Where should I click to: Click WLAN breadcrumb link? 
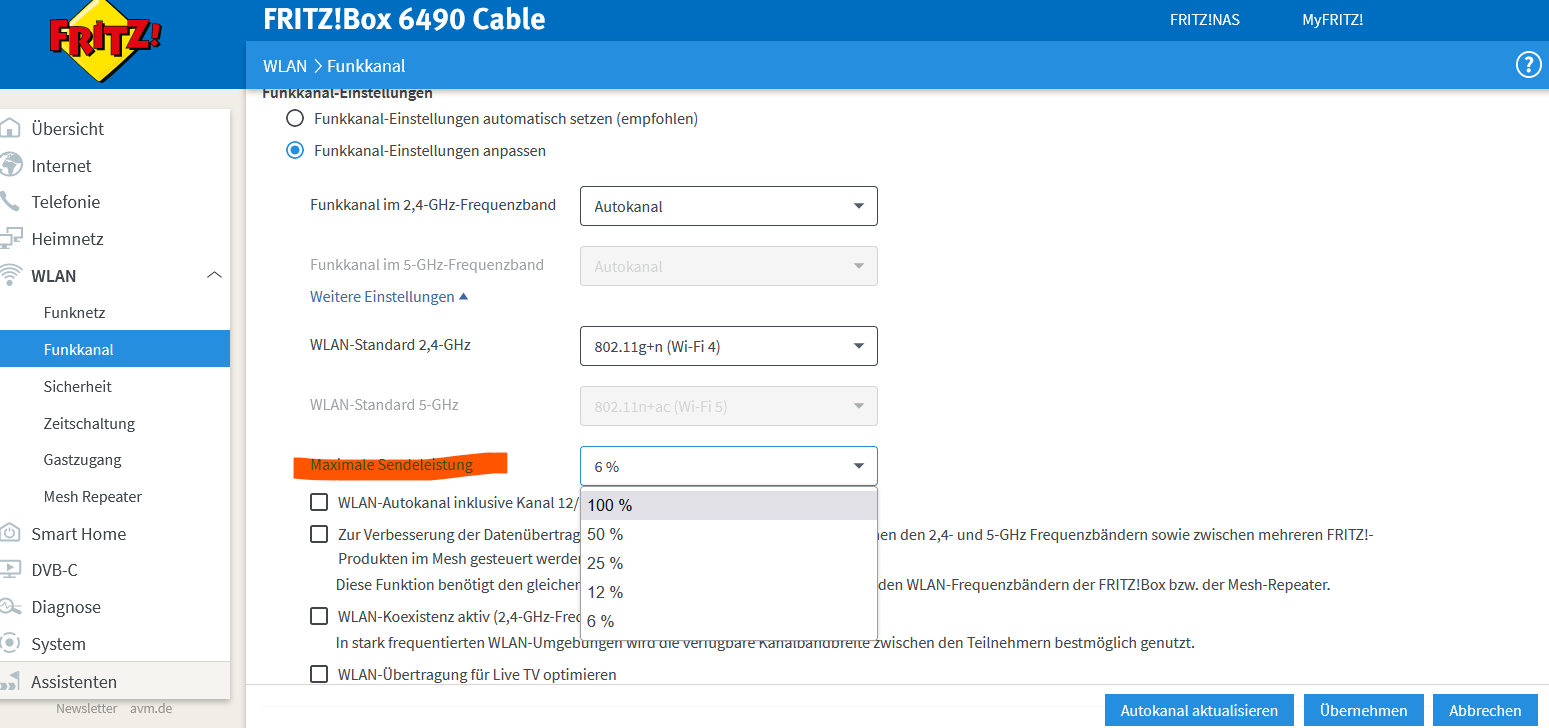tap(285, 66)
